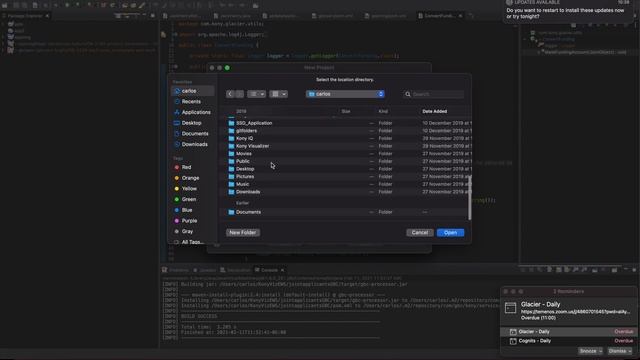The width and height of the screenshot is (640, 360).
Task: Open the Glacier - Daily zoom link
Action: pyautogui.click(x=576, y=312)
